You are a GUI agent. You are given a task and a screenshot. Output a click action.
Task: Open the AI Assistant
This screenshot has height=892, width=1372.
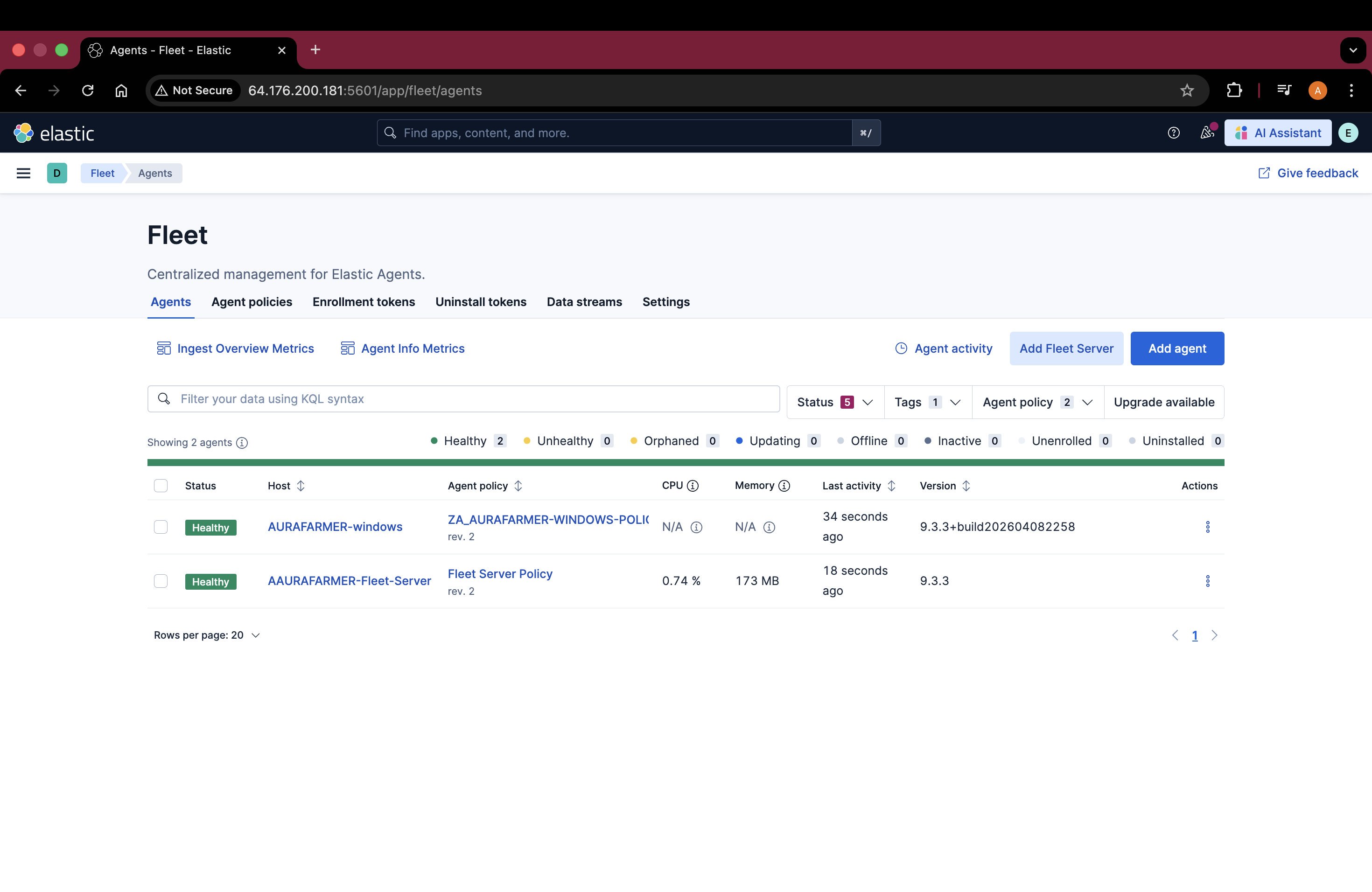[1278, 133]
